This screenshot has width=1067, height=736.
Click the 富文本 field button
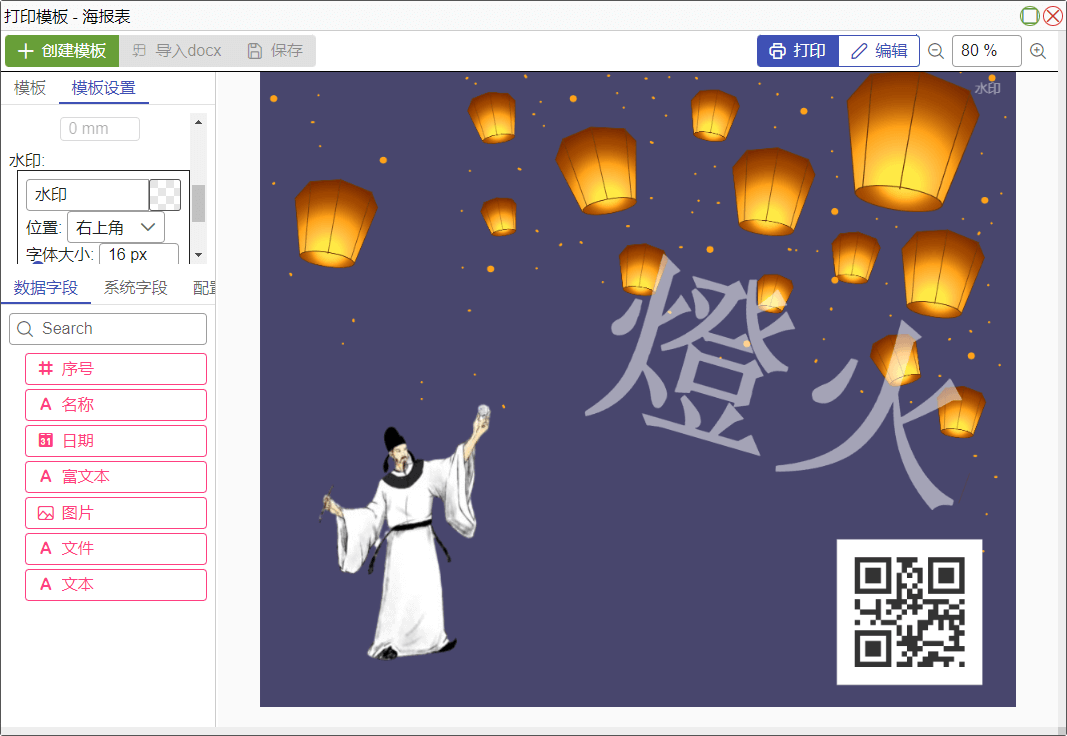(x=116, y=477)
